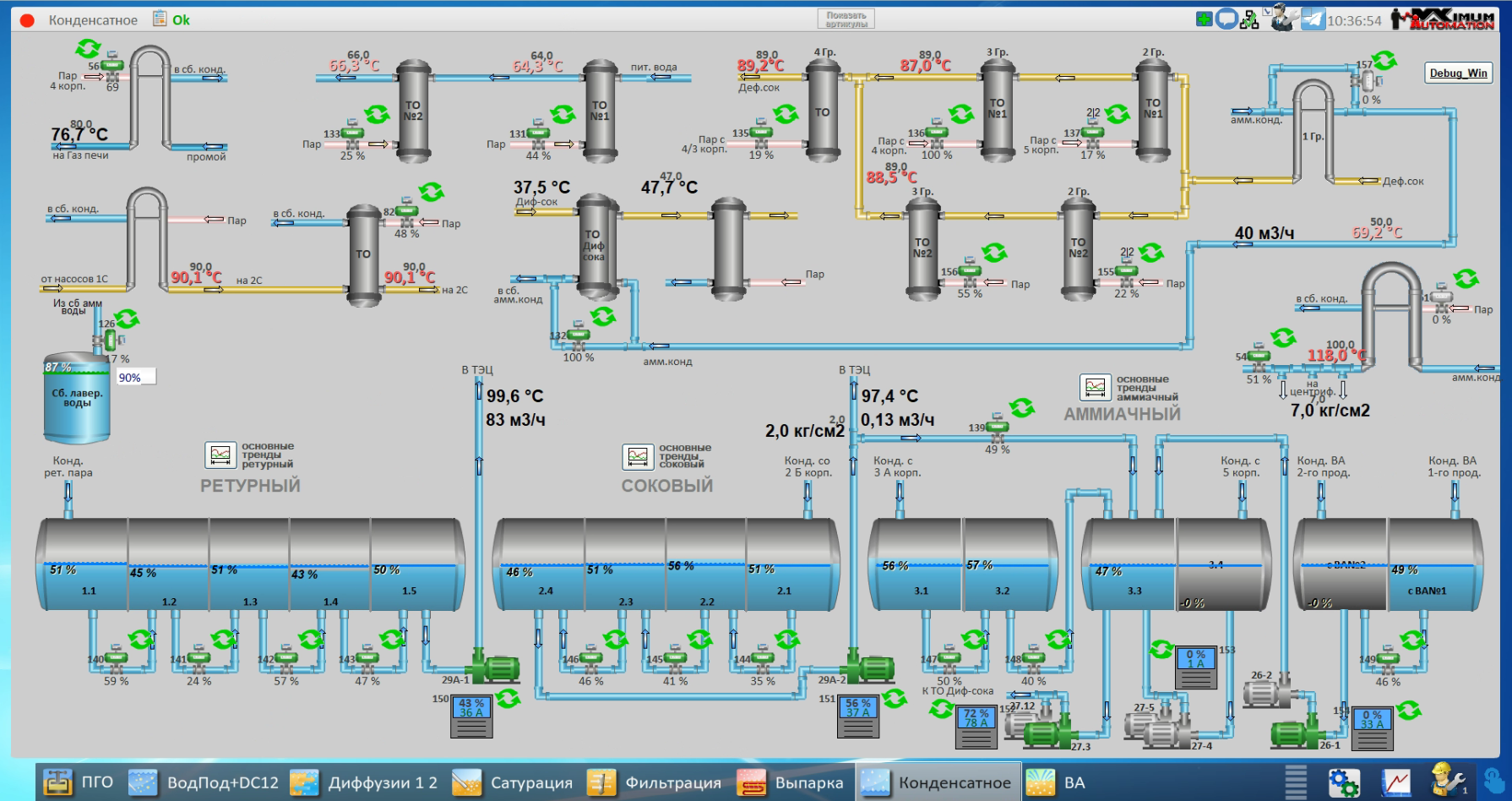The width and height of the screenshot is (1512, 801).
Task: Open the gears settings icon in bottom bar
Action: (1343, 782)
